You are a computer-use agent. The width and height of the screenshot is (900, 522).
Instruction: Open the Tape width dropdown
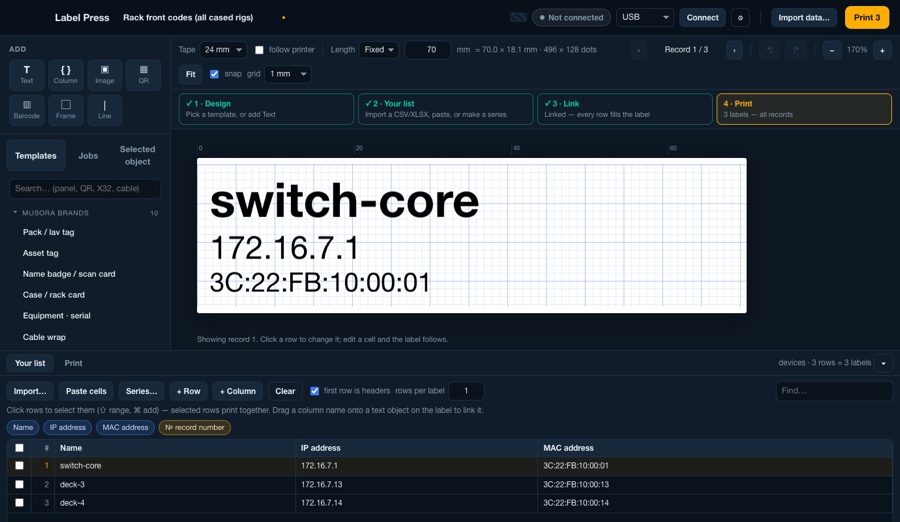click(x=223, y=50)
